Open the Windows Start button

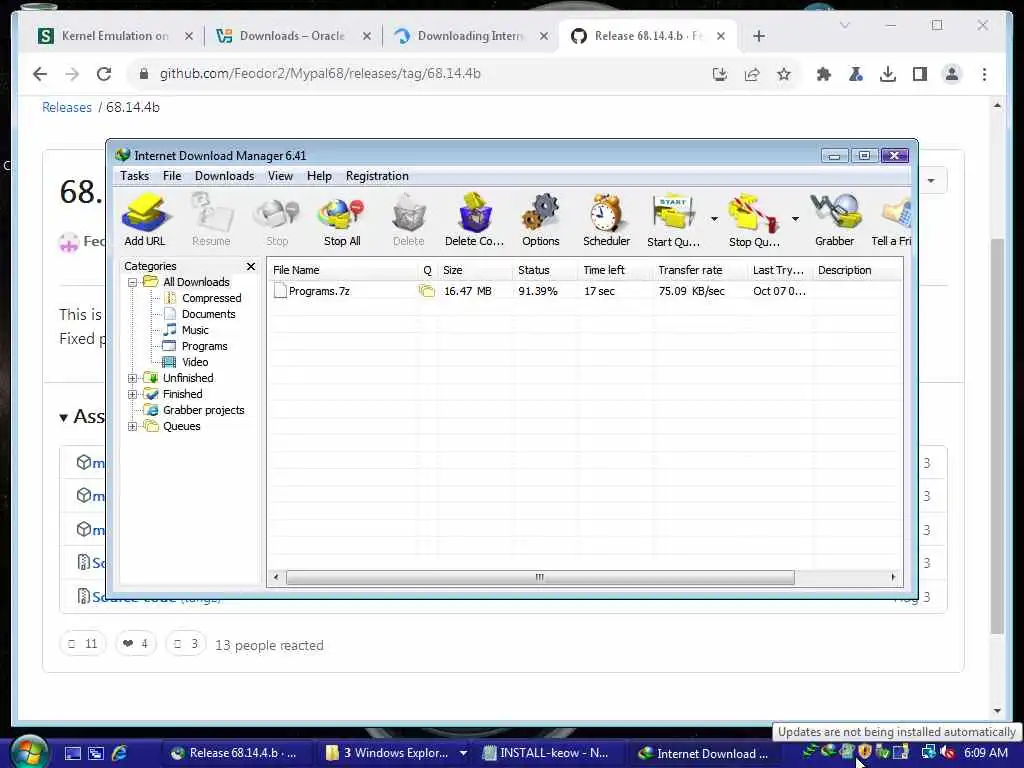click(x=29, y=752)
